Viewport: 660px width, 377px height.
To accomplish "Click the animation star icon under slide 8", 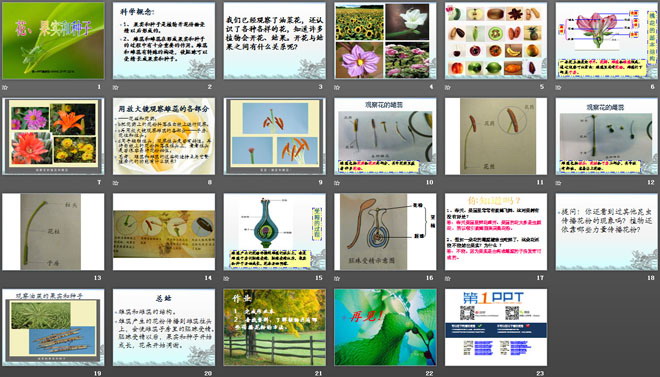I will pos(116,183).
